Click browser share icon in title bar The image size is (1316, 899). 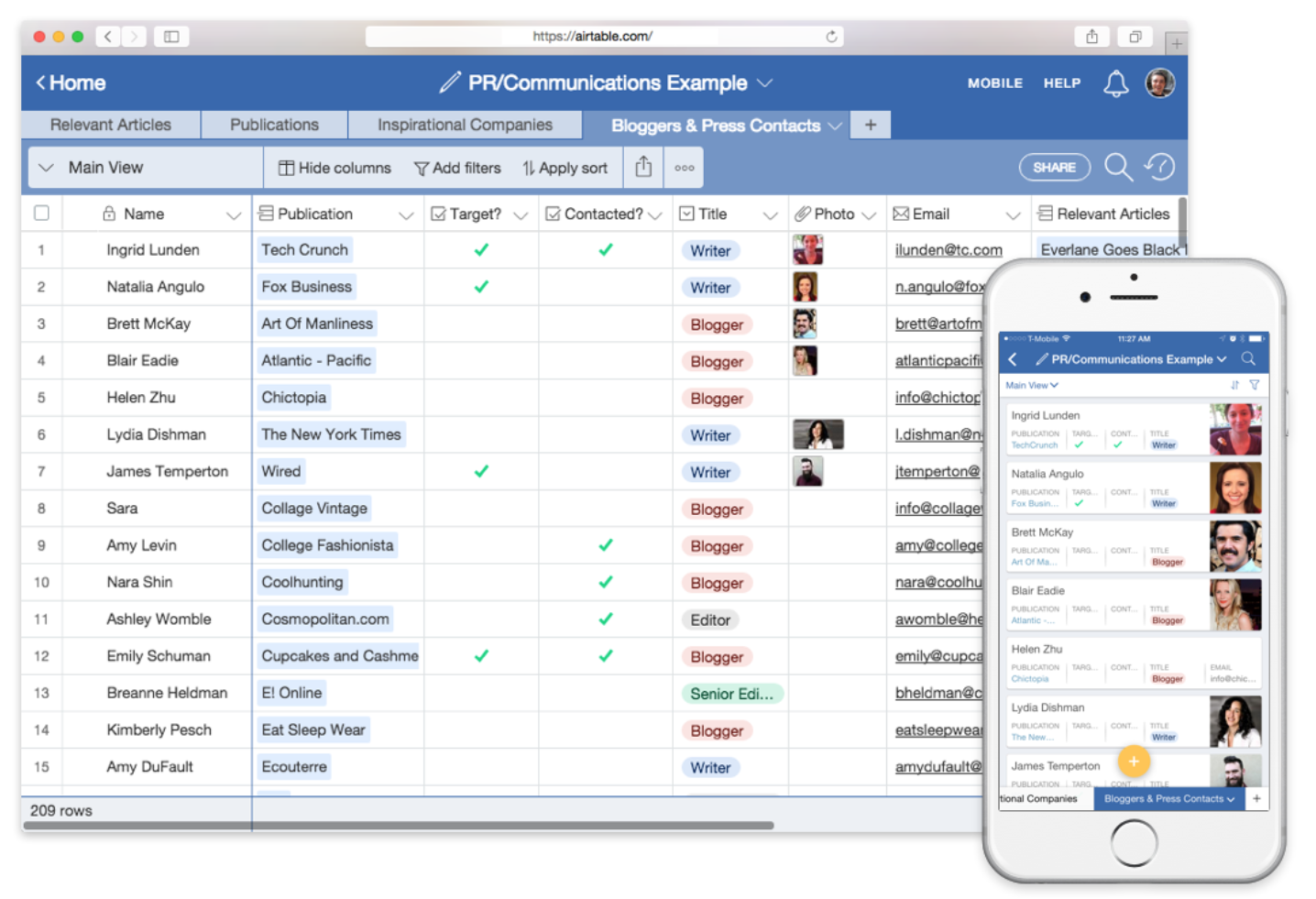(1091, 37)
